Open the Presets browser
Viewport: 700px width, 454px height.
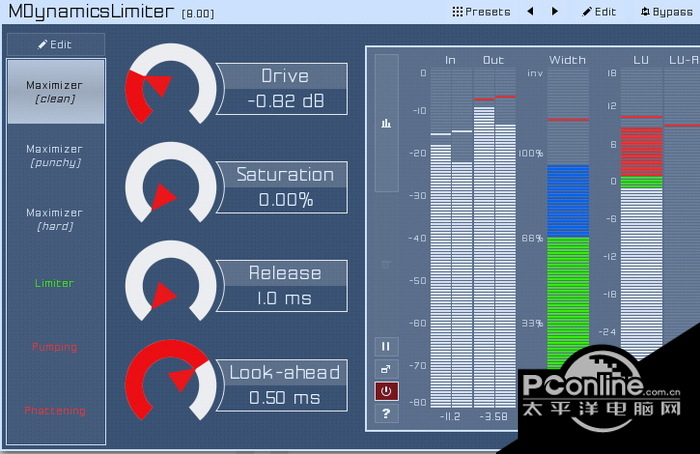[x=481, y=12]
